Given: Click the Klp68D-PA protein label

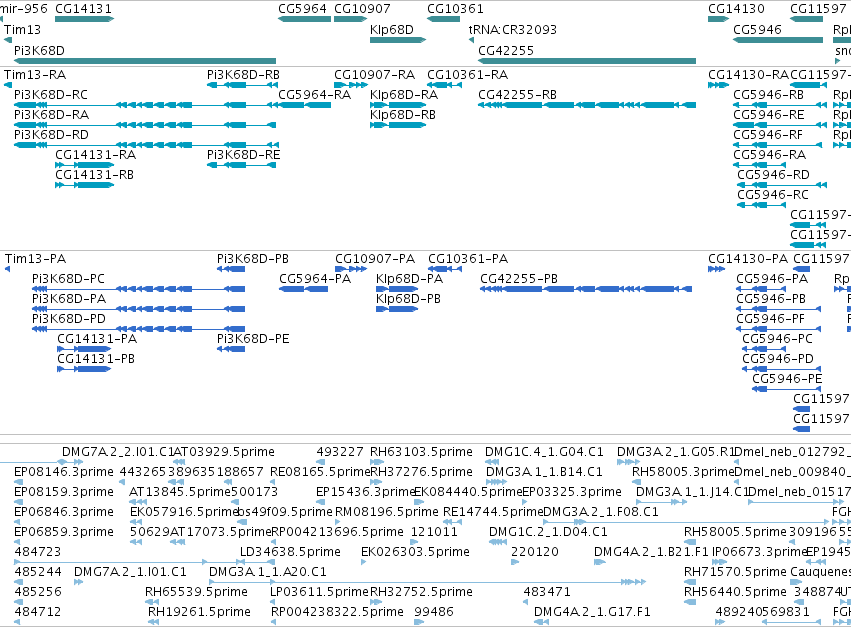Looking at the screenshot, I should pos(410,279).
